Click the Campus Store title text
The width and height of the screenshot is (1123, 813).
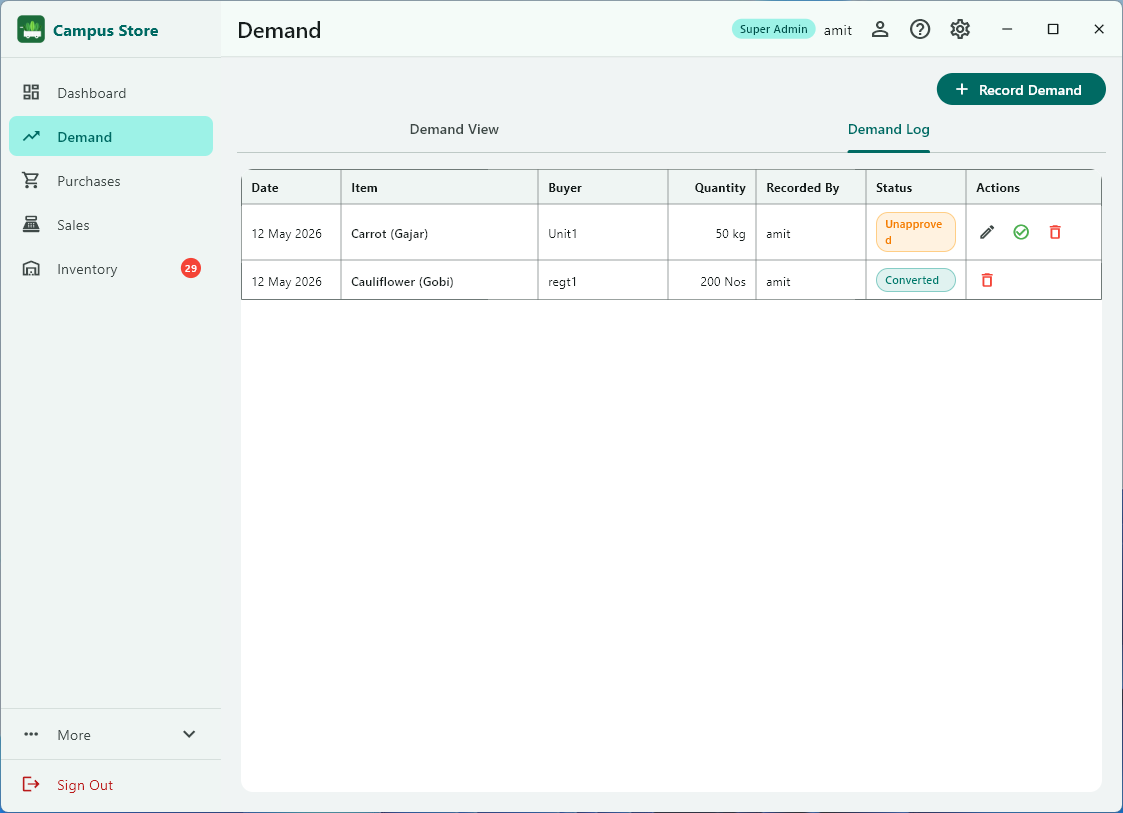(x=105, y=31)
